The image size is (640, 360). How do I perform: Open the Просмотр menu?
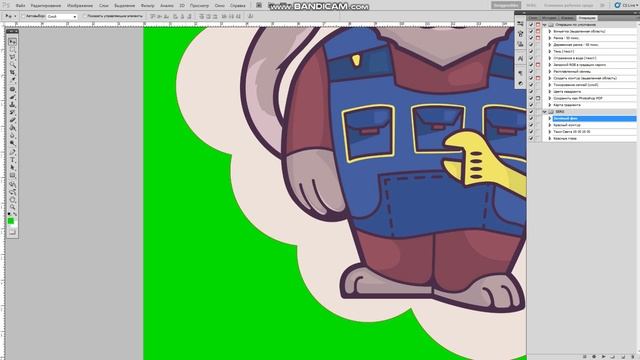click(x=199, y=6)
